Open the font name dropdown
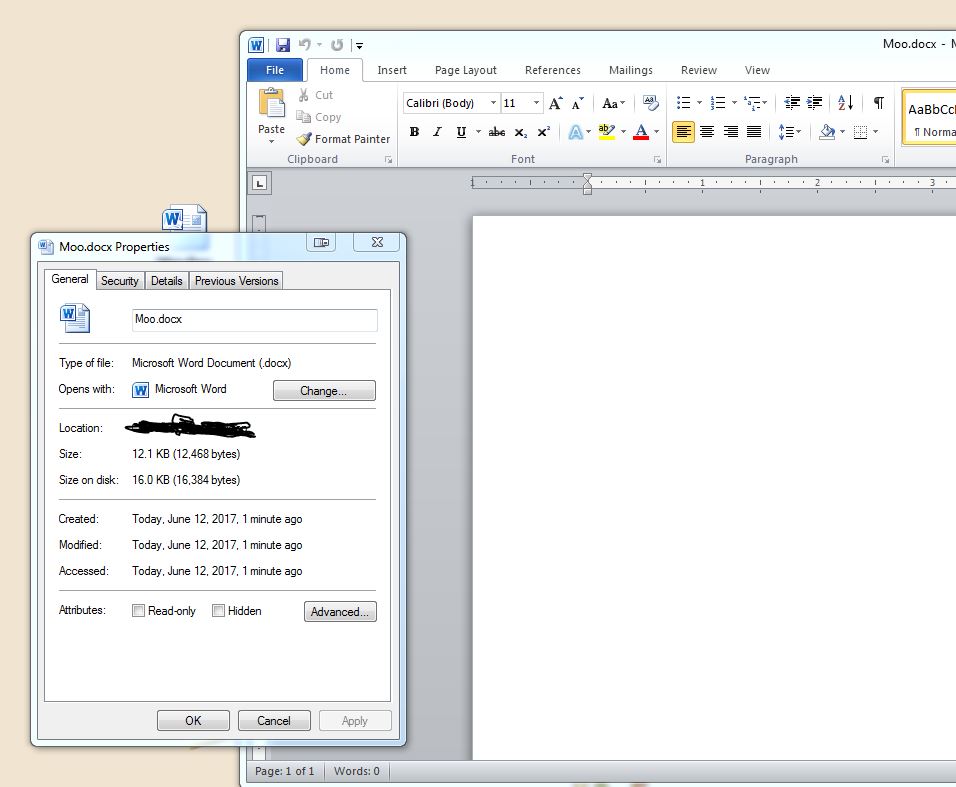The height and width of the screenshot is (787, 956). pos(493,103)
